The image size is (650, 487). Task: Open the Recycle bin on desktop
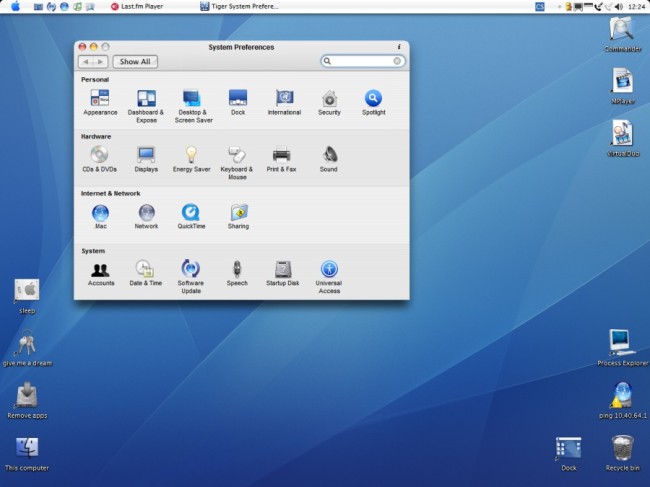point(623,452)
